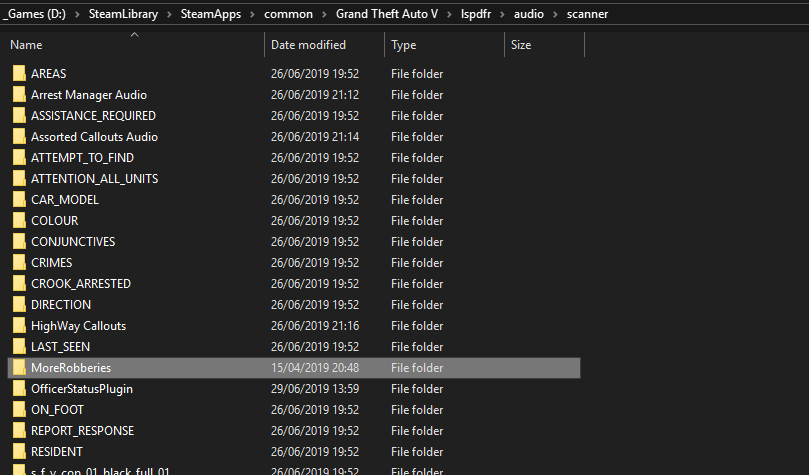Click the ATTEMPT_TO_FIND folder icon
Viewport: 809px width, 475px height.
pyautogui.click(x=19, y=157)
